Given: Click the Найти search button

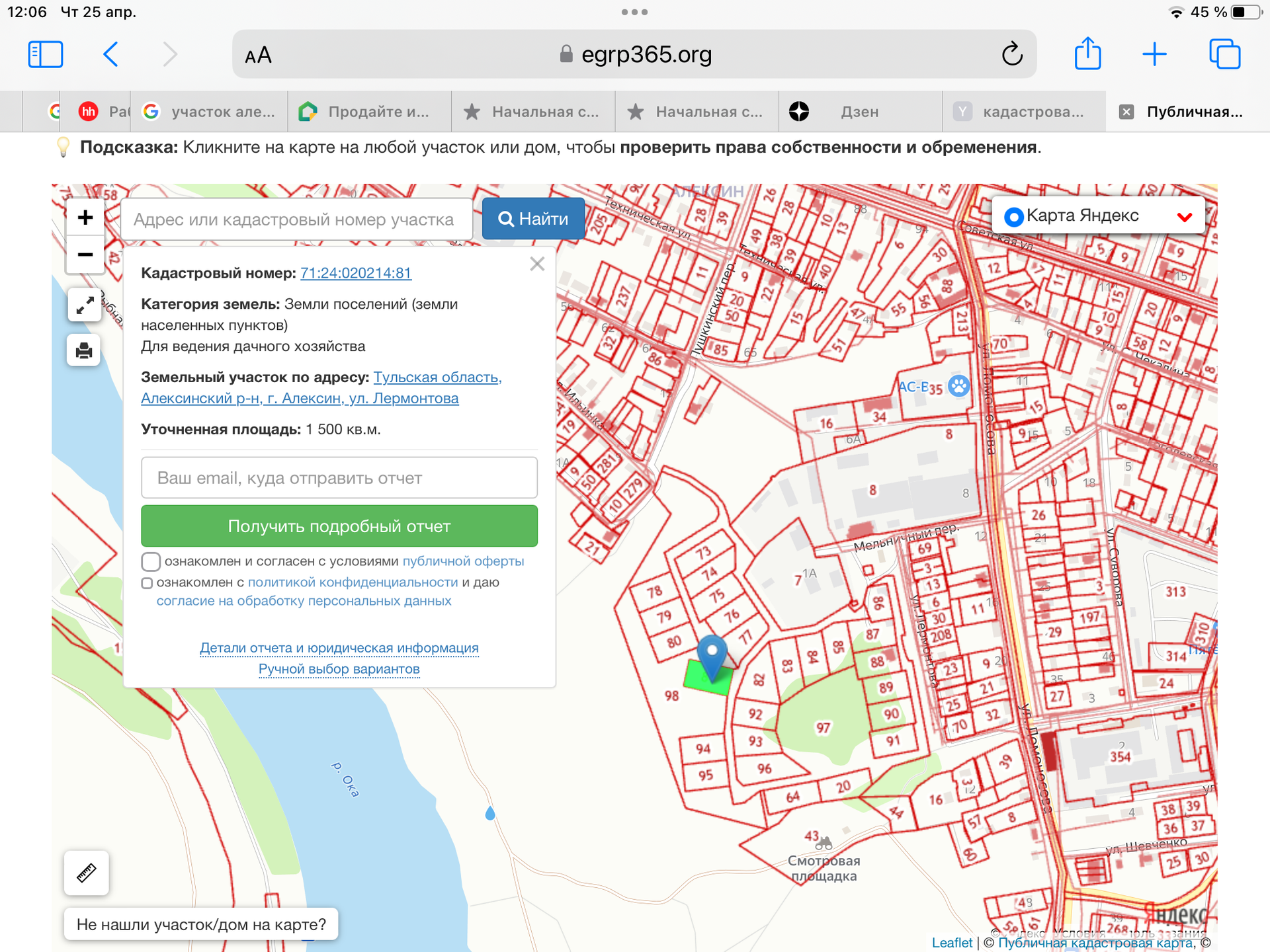Looking at the screenshot, I should (x=533, y=219).
